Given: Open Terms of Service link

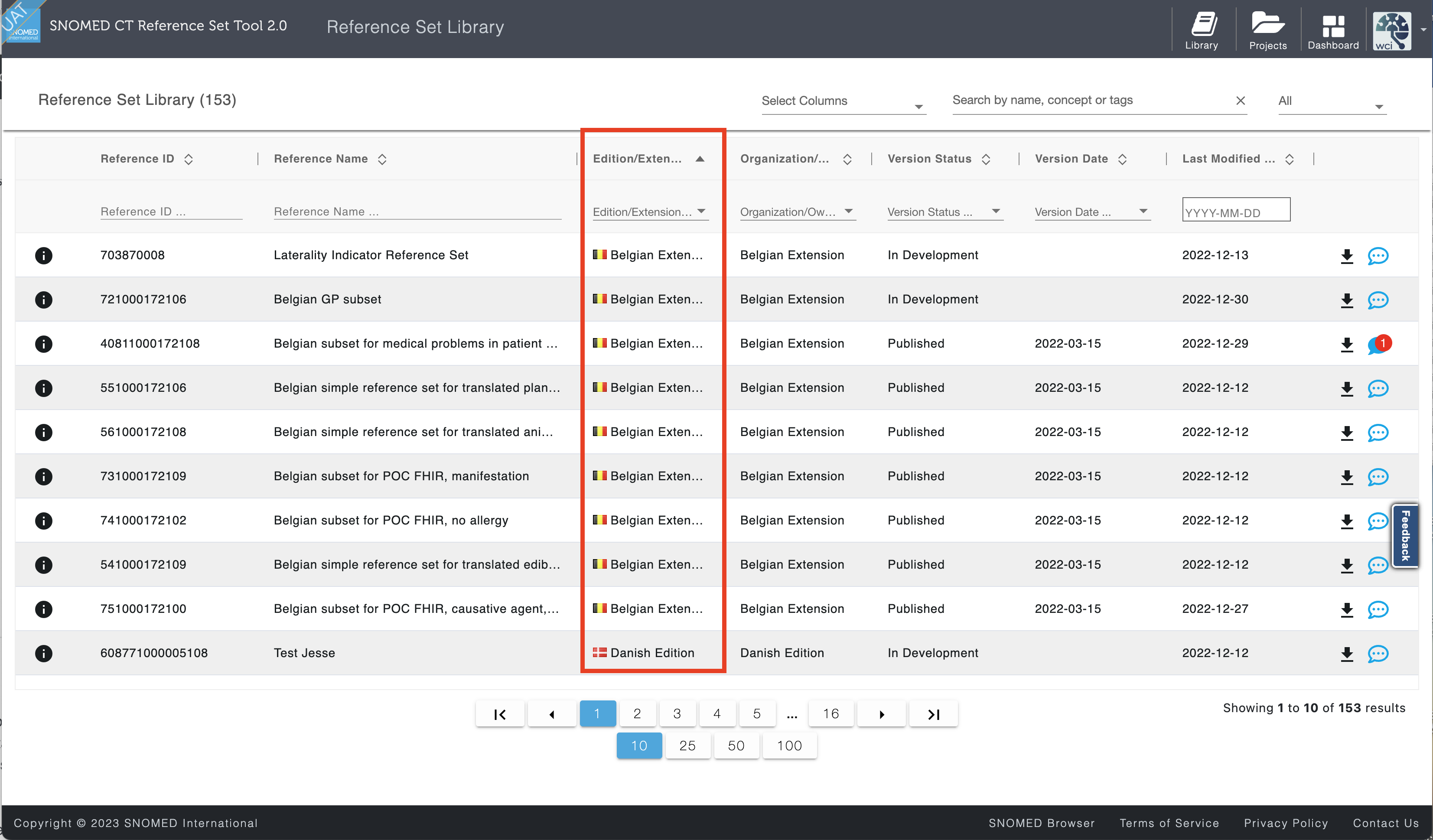Looking at the screenshot, I should (x=1169, y=823).
